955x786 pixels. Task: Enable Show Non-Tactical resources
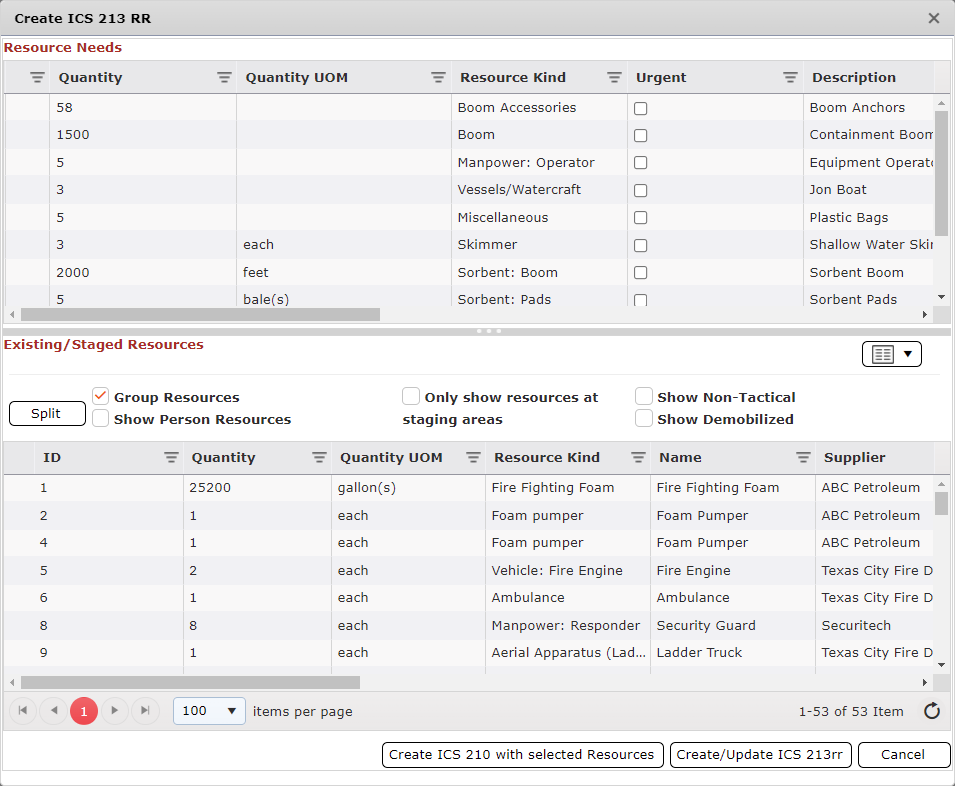644,396
